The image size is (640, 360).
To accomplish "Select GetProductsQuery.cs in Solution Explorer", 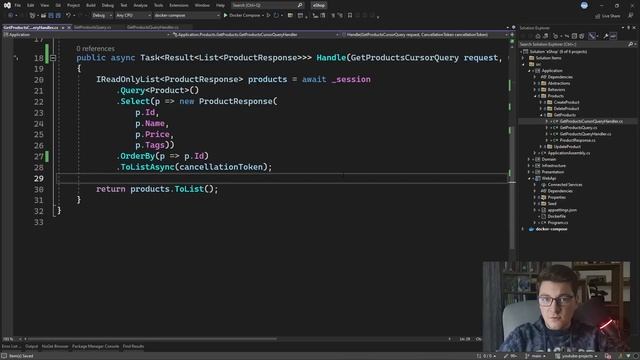I will click(578, 128).
